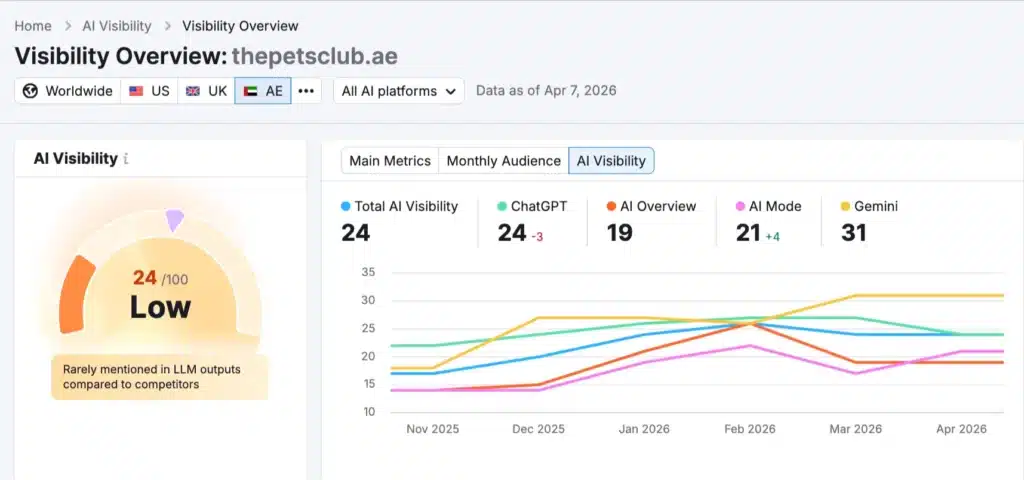The image size is (1024, 480).
Task: Click the US flag icon
Action: 136,91
